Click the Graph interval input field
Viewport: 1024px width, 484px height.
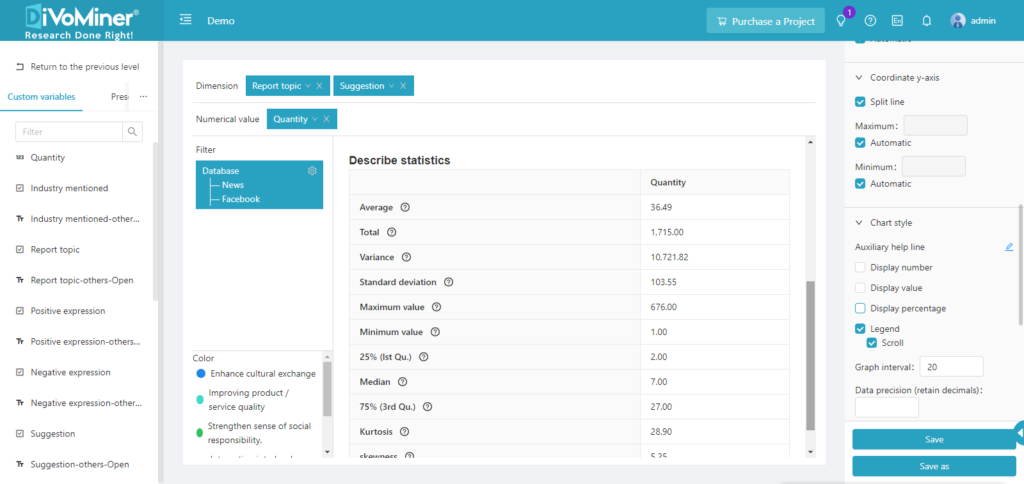click(x=951, y=367)
